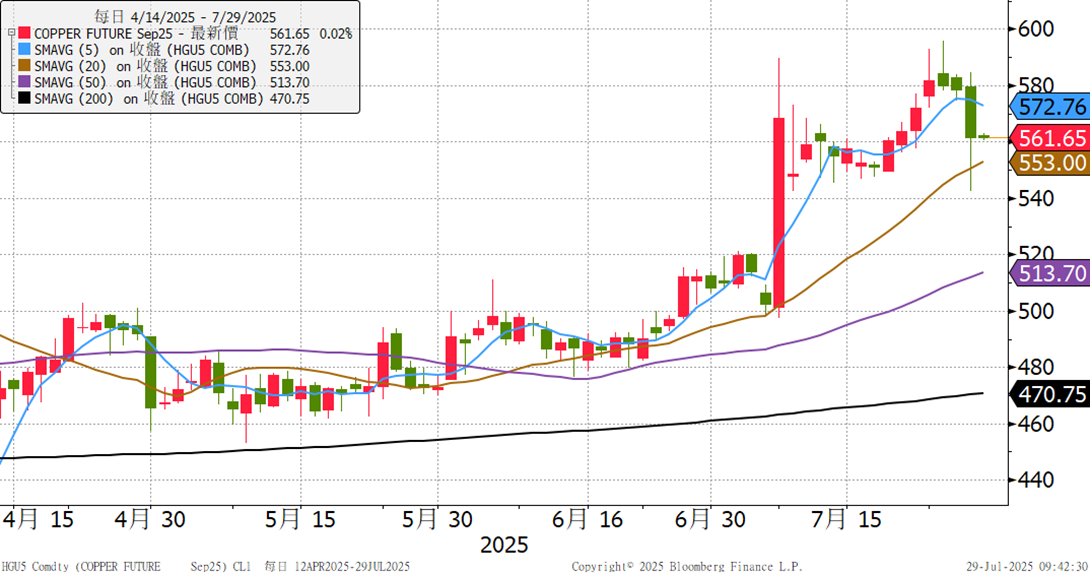Image resolution: width=1090 pixels, height=574 pixels.
Task: Click the 4月 15 date axis label
Action: click(x=39, y=520)
